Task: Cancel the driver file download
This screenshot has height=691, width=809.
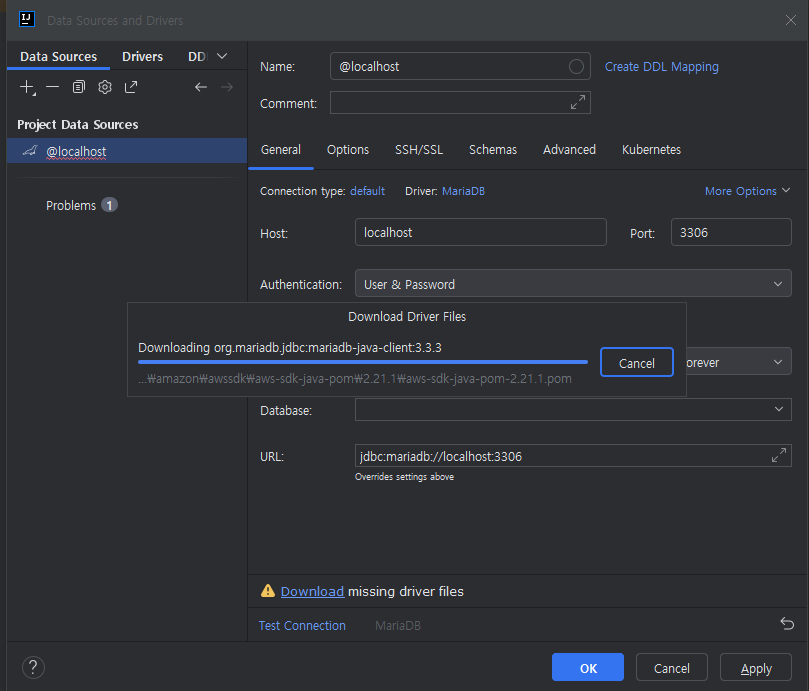Action: point(637,363)
